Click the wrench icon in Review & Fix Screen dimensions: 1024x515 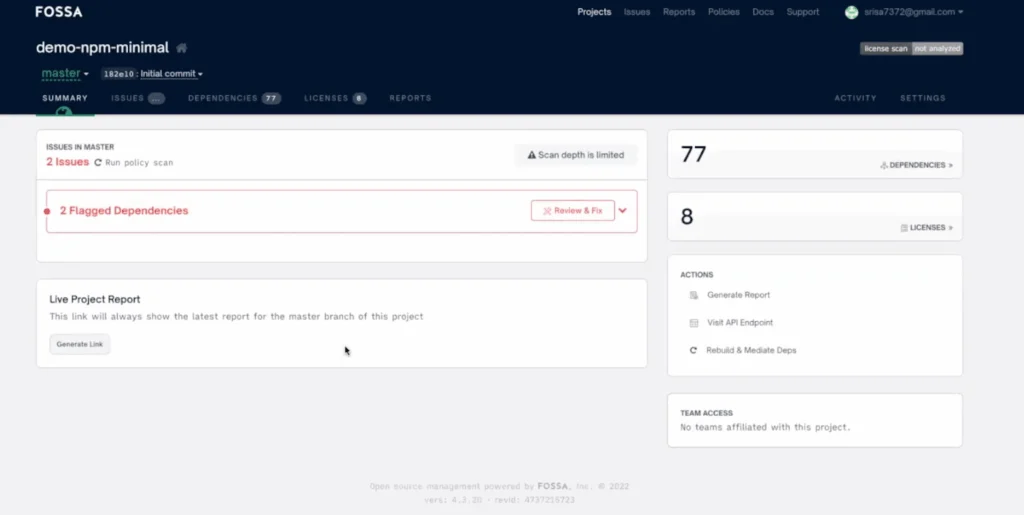point(547,211)
